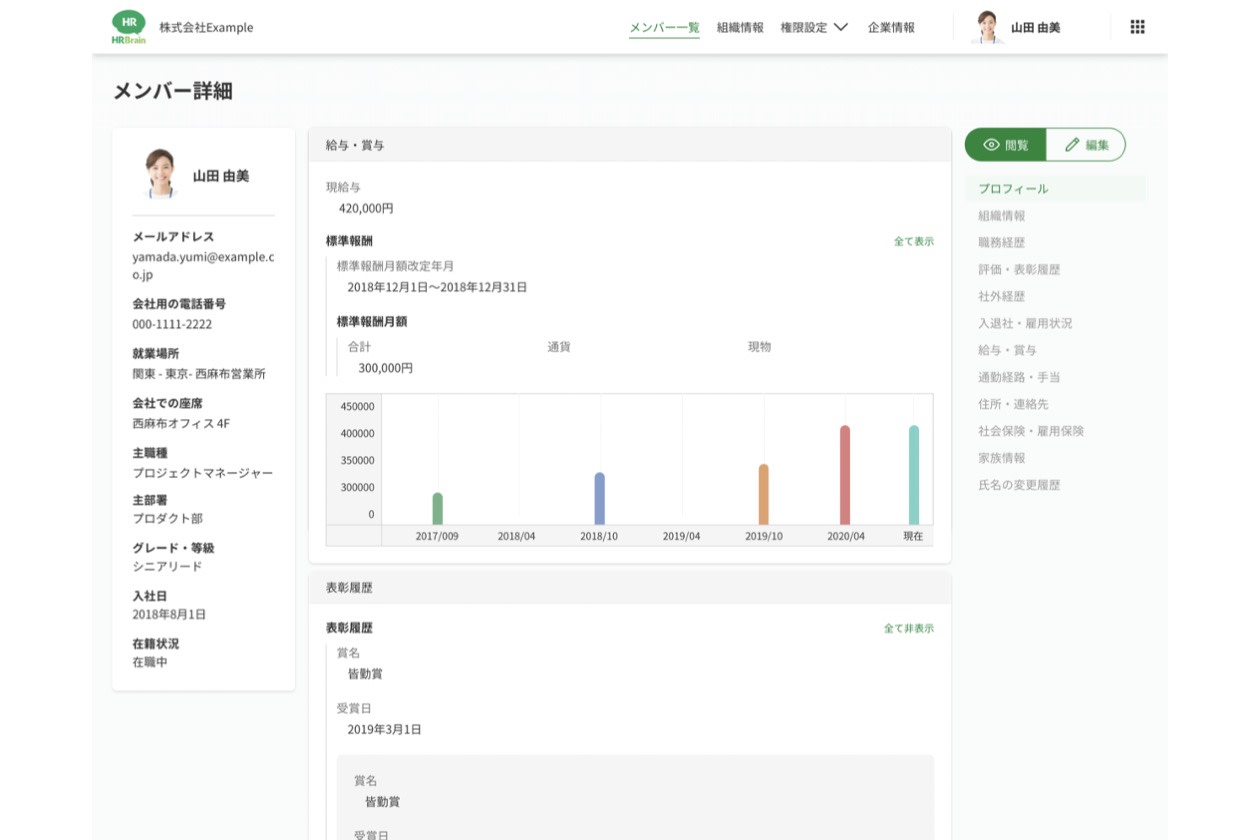
Task: Click the phone number 000-1111-2222
Action: (x=172, y=324)
